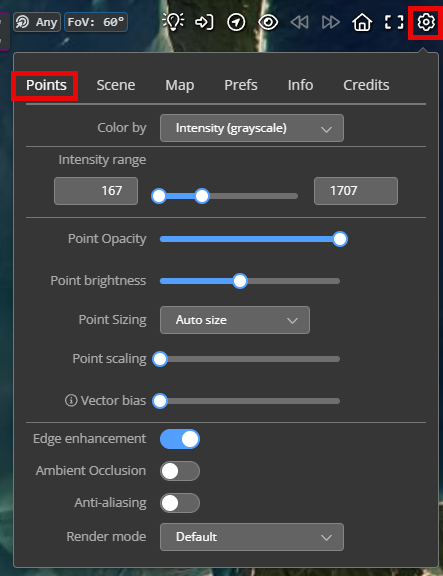Screen dimensions: 443x576
Task: Click the rewind double-arrow icon
Action: (299, 22)
